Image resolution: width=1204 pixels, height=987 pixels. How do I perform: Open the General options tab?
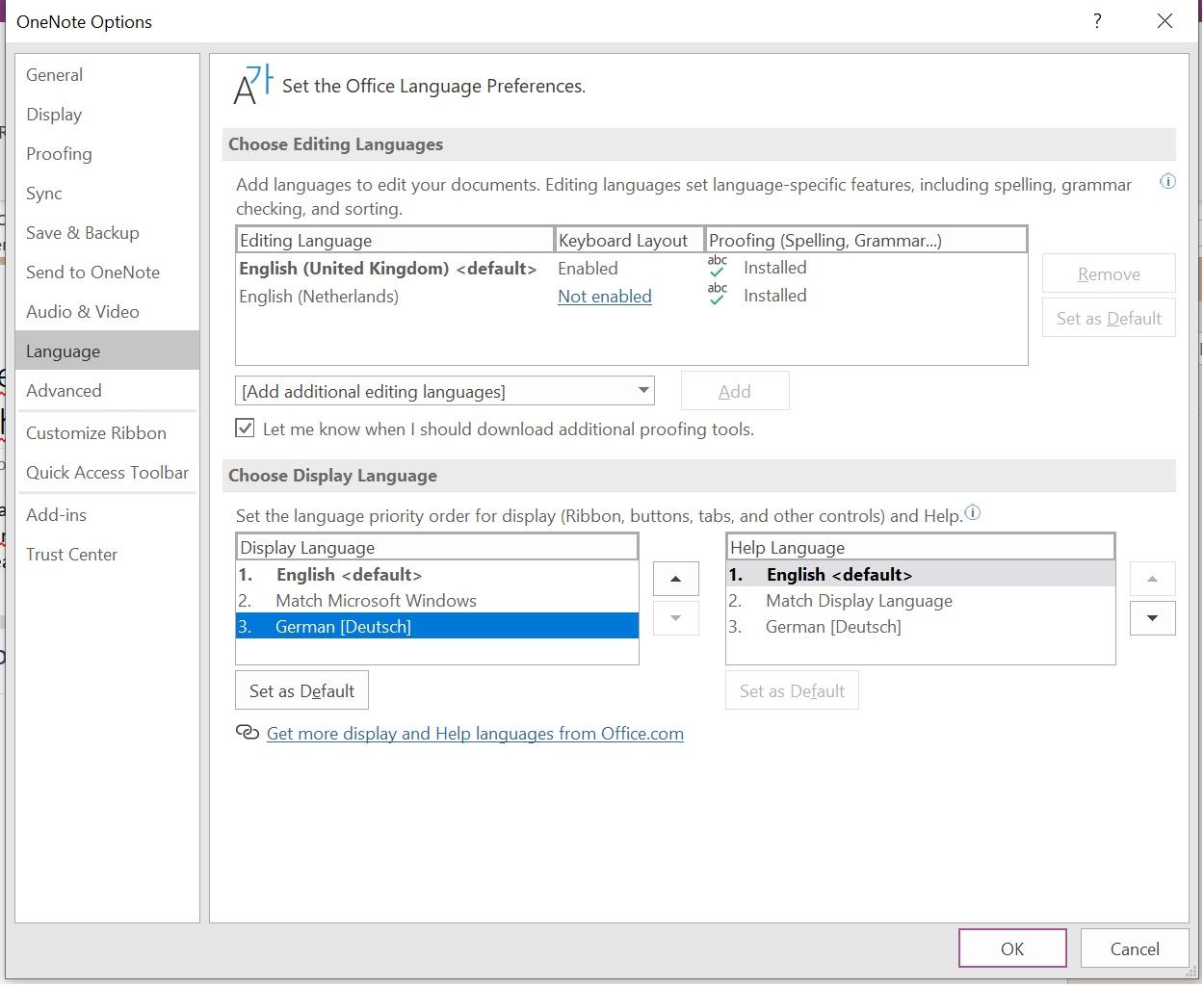107,74
